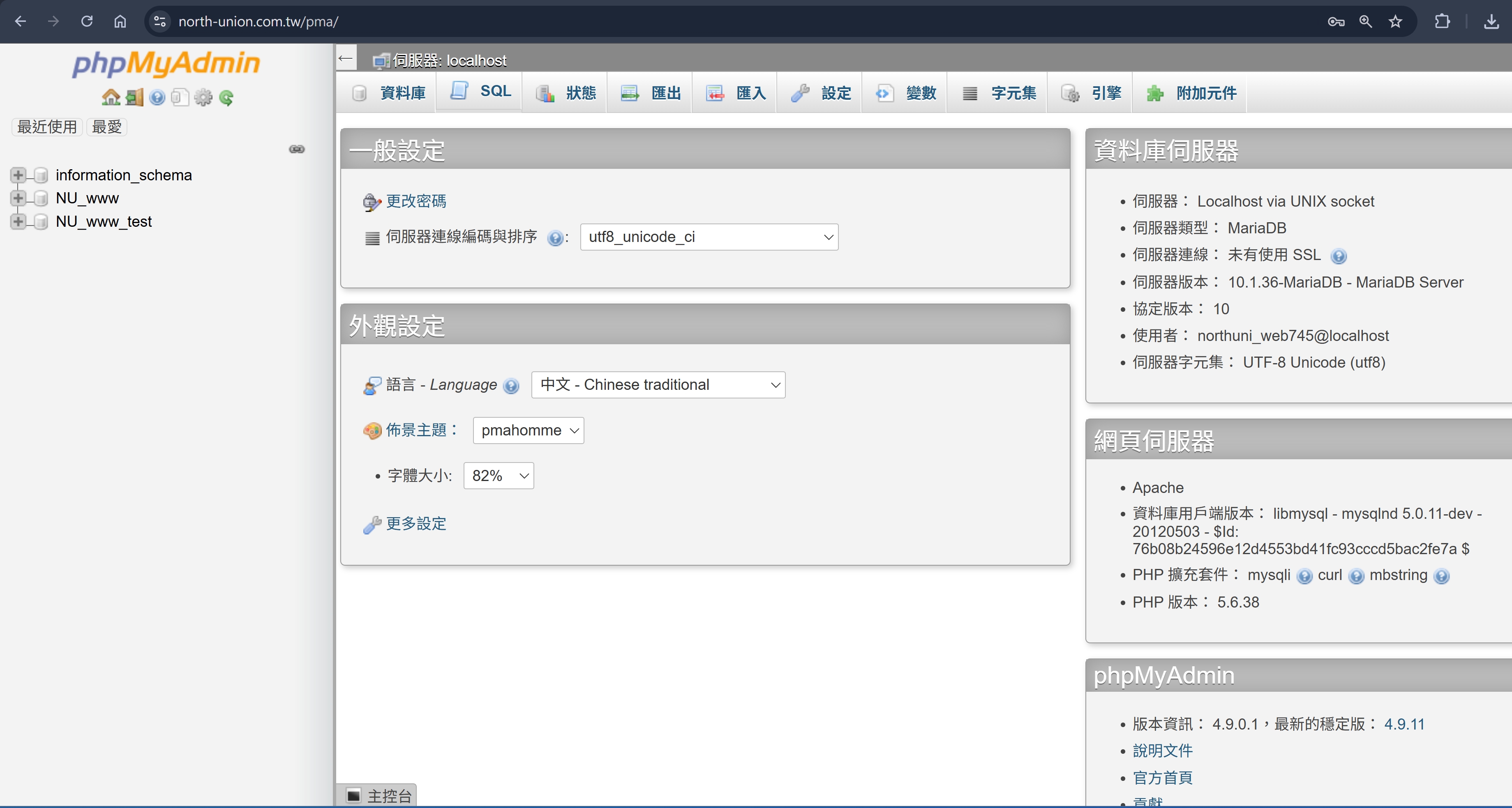
Task: Select NU_www_test database name
Action: pyautogui.click(x=104, y=222)
